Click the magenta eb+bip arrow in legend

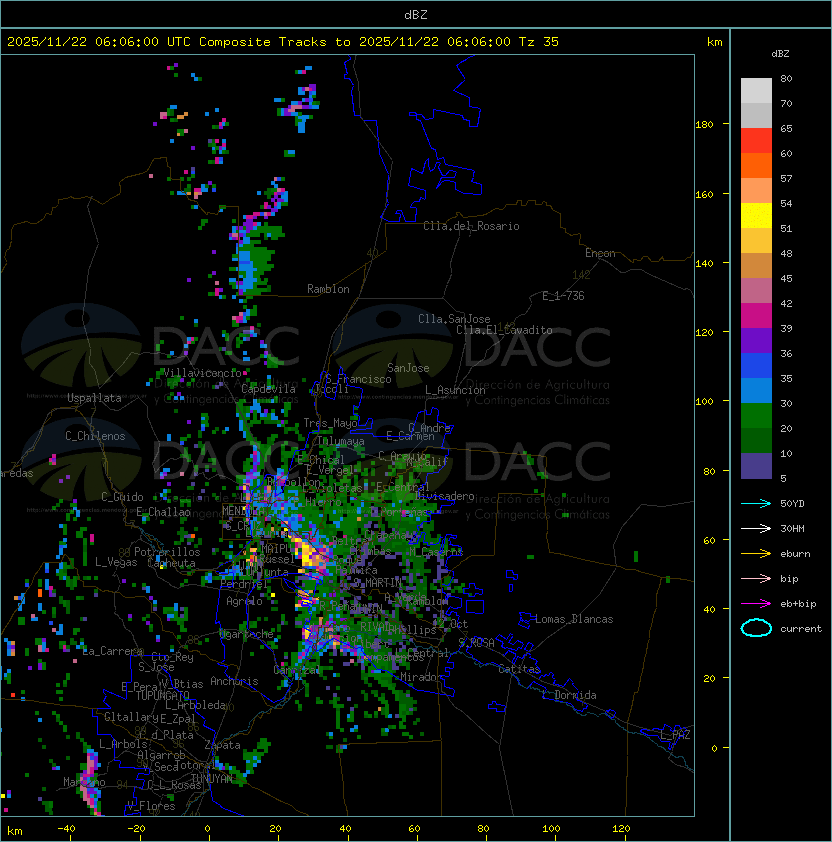click(x=756, y=604)
